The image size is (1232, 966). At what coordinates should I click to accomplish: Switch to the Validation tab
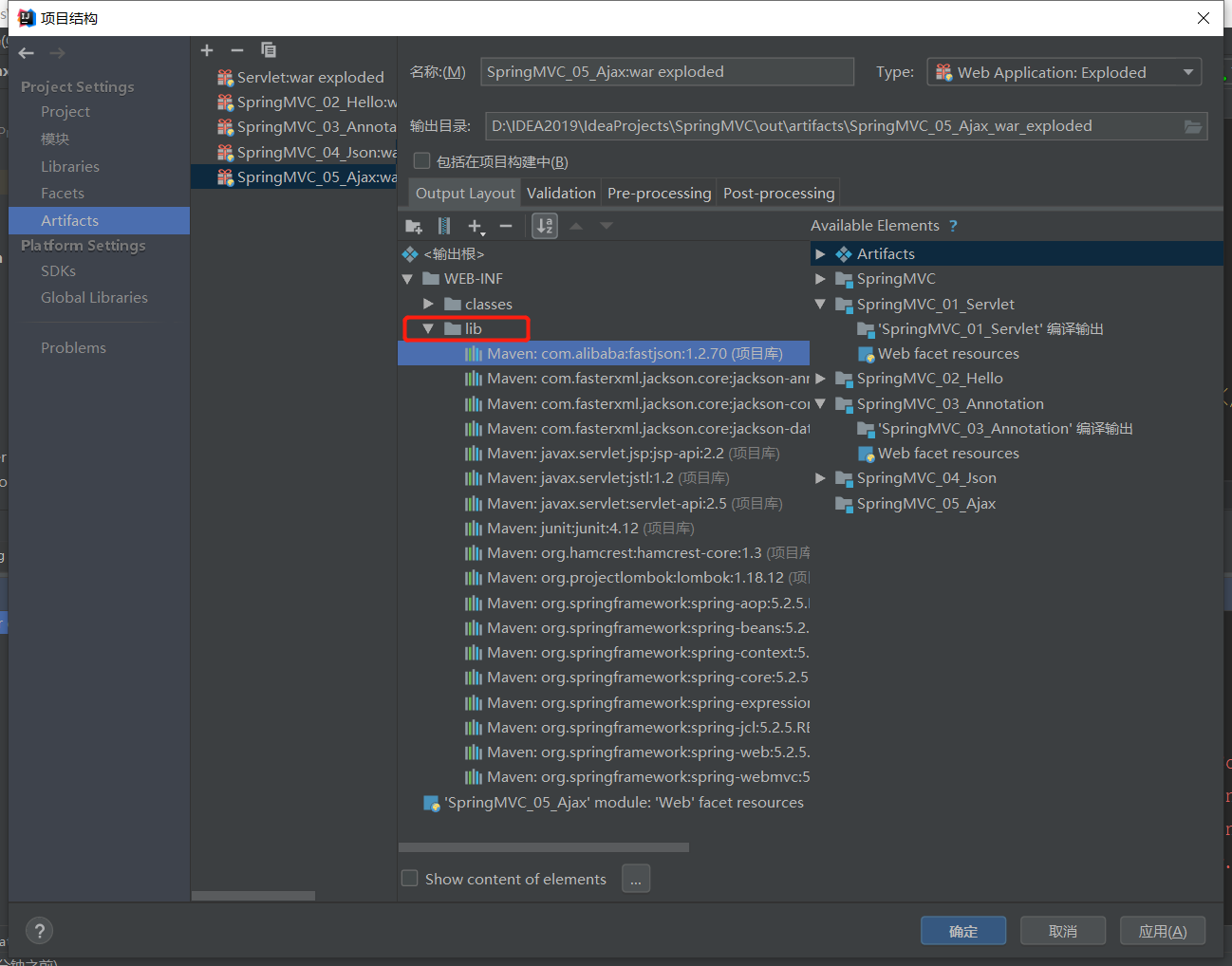point(561,194)
